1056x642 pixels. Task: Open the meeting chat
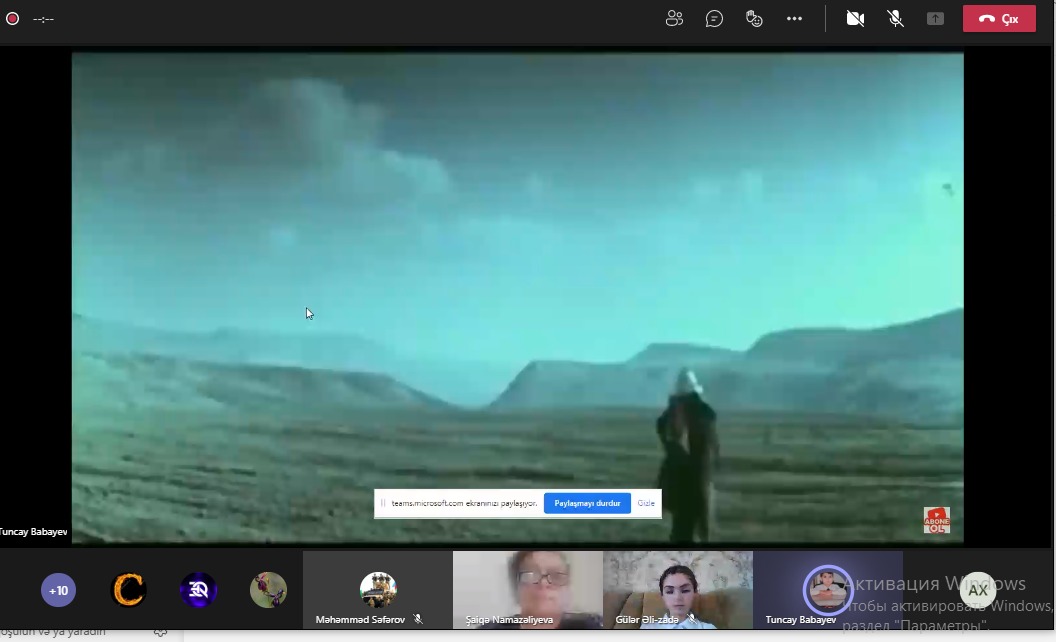[714, 19]
